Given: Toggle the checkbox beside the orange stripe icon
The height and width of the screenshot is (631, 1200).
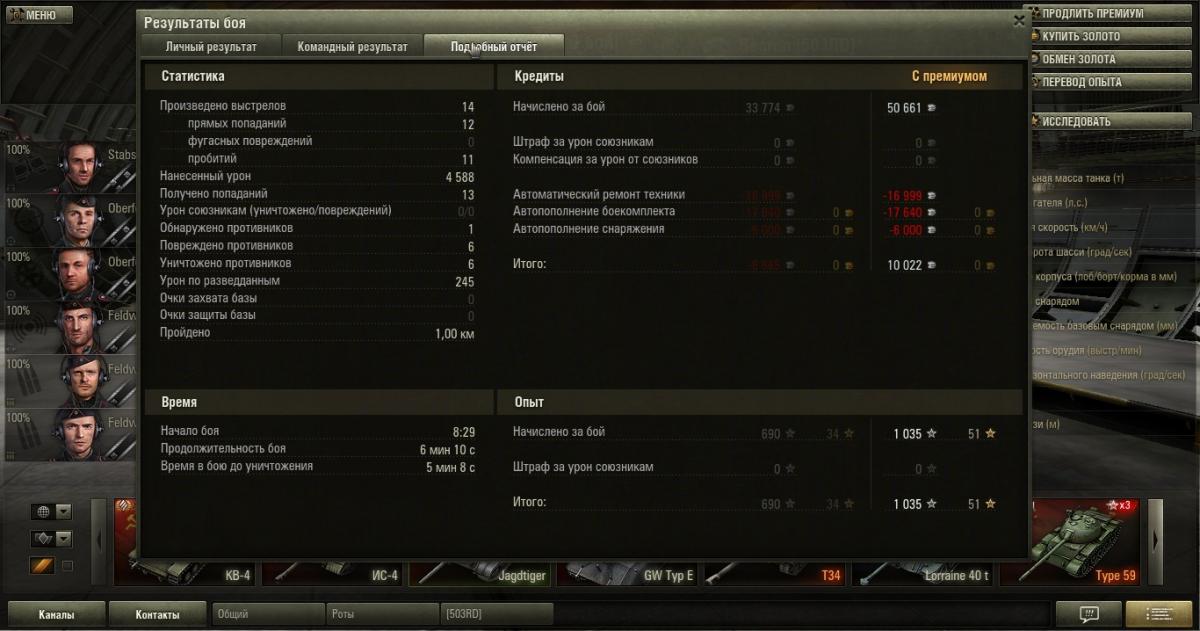Looking at the screenshot, I should click(67, 566).
